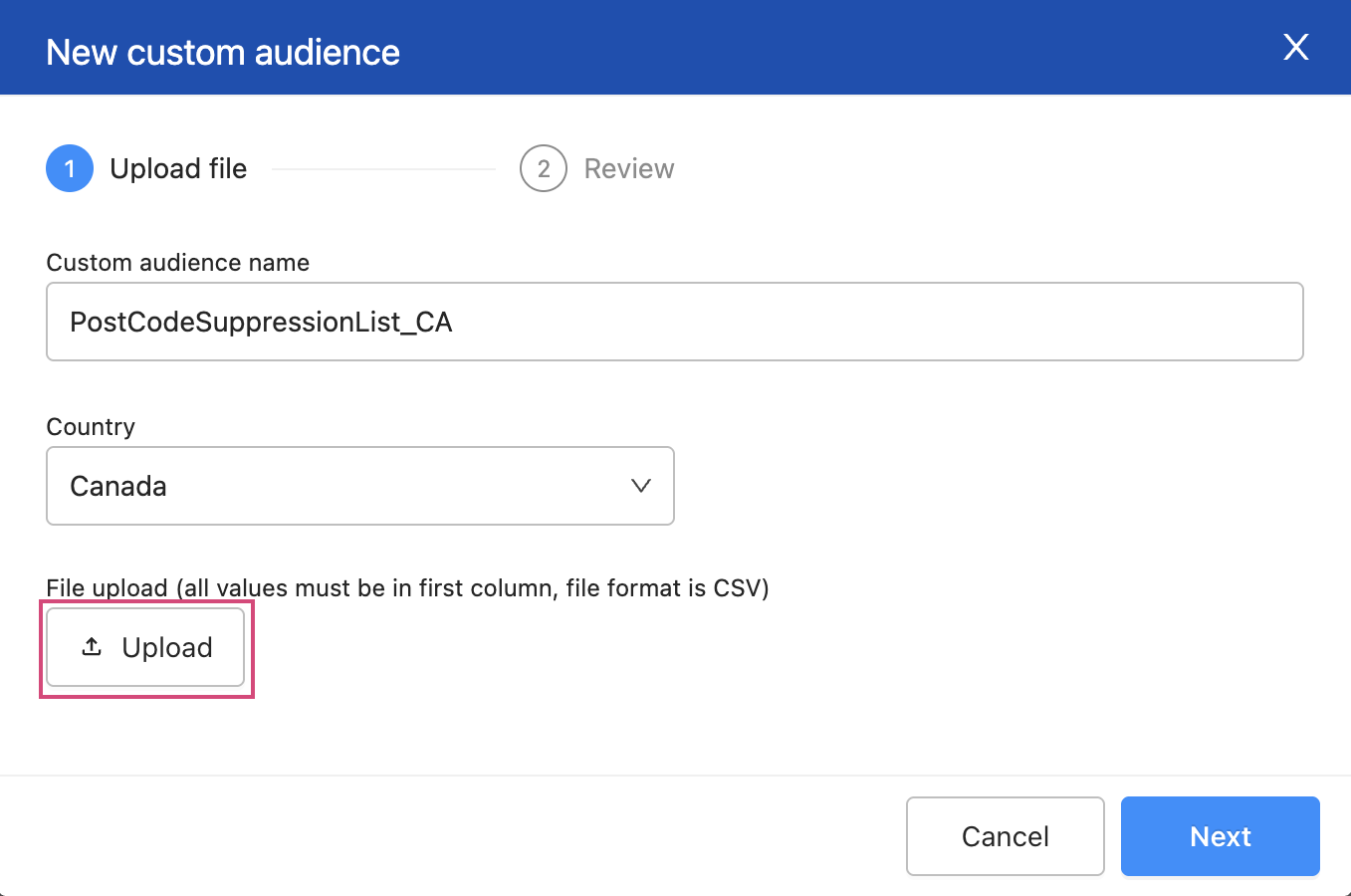This screenshot has width=1351, height=896.
Task: Click the Upload file step circle
Action: point(70,168)
